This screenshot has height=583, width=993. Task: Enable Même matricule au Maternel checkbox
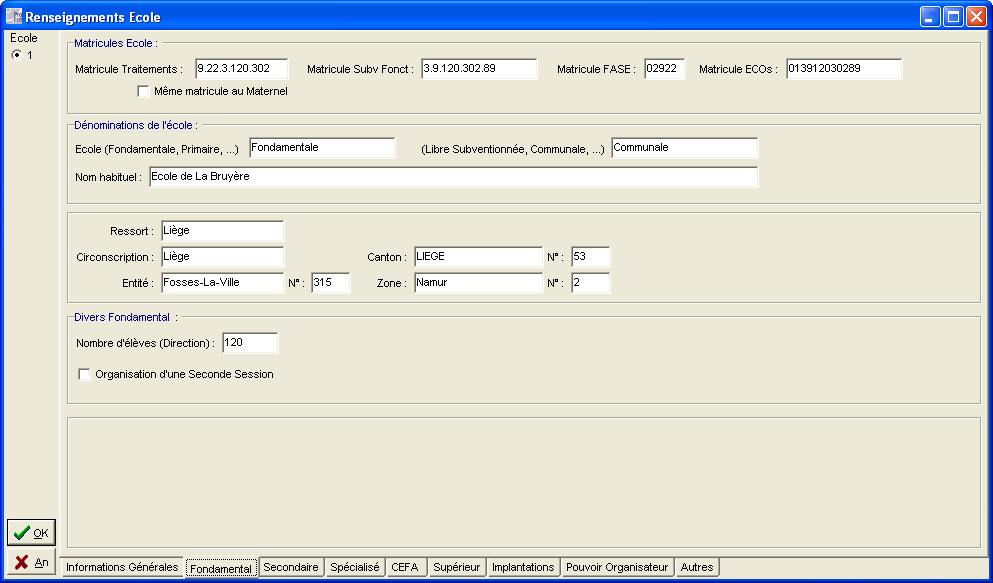(143, 91)
